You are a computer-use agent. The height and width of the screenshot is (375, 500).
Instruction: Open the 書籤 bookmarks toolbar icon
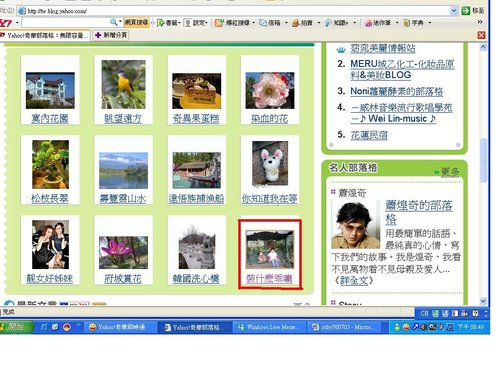point(161,23)
